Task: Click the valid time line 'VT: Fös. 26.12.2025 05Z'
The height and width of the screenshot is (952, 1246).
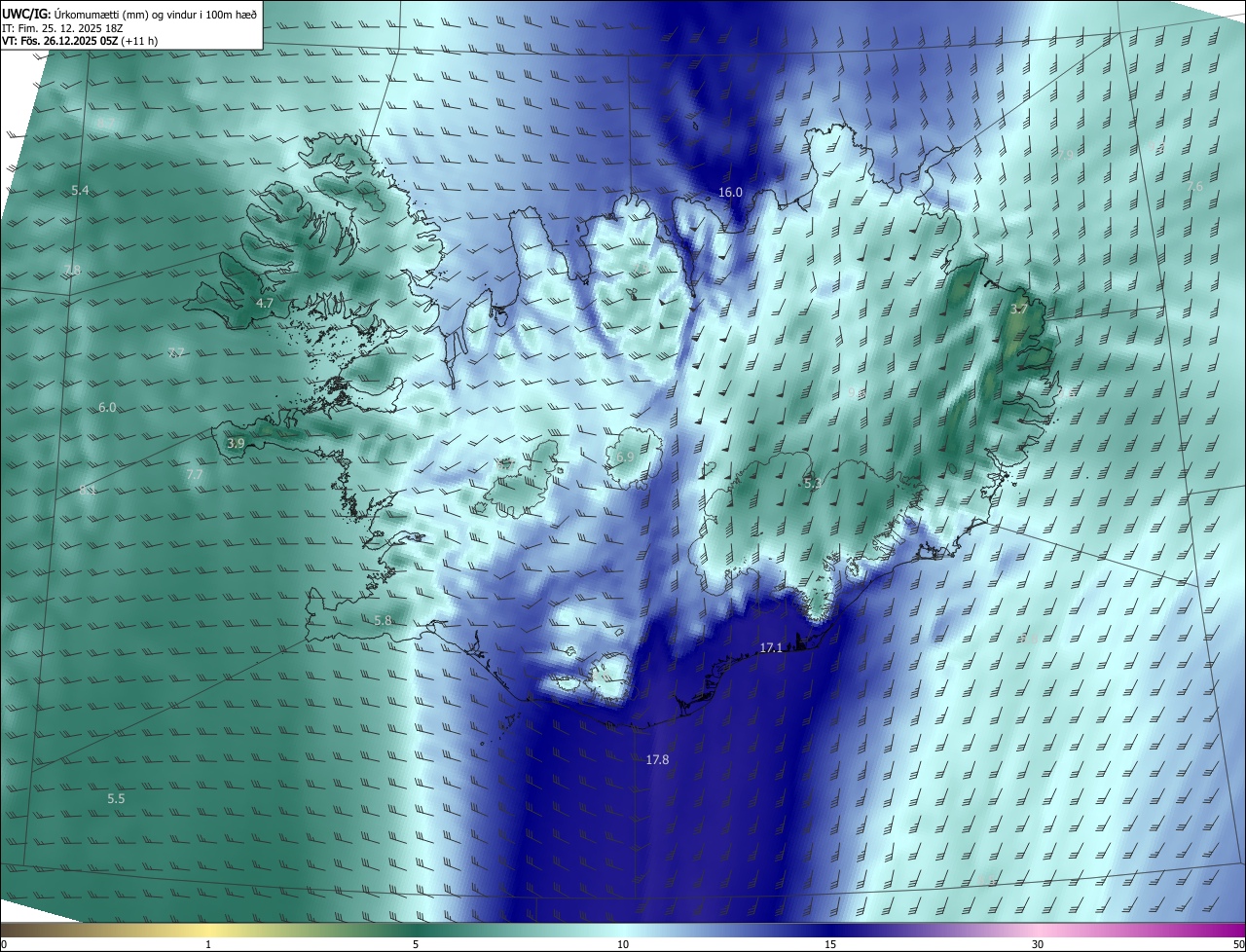Action: [x=61, y=41]
